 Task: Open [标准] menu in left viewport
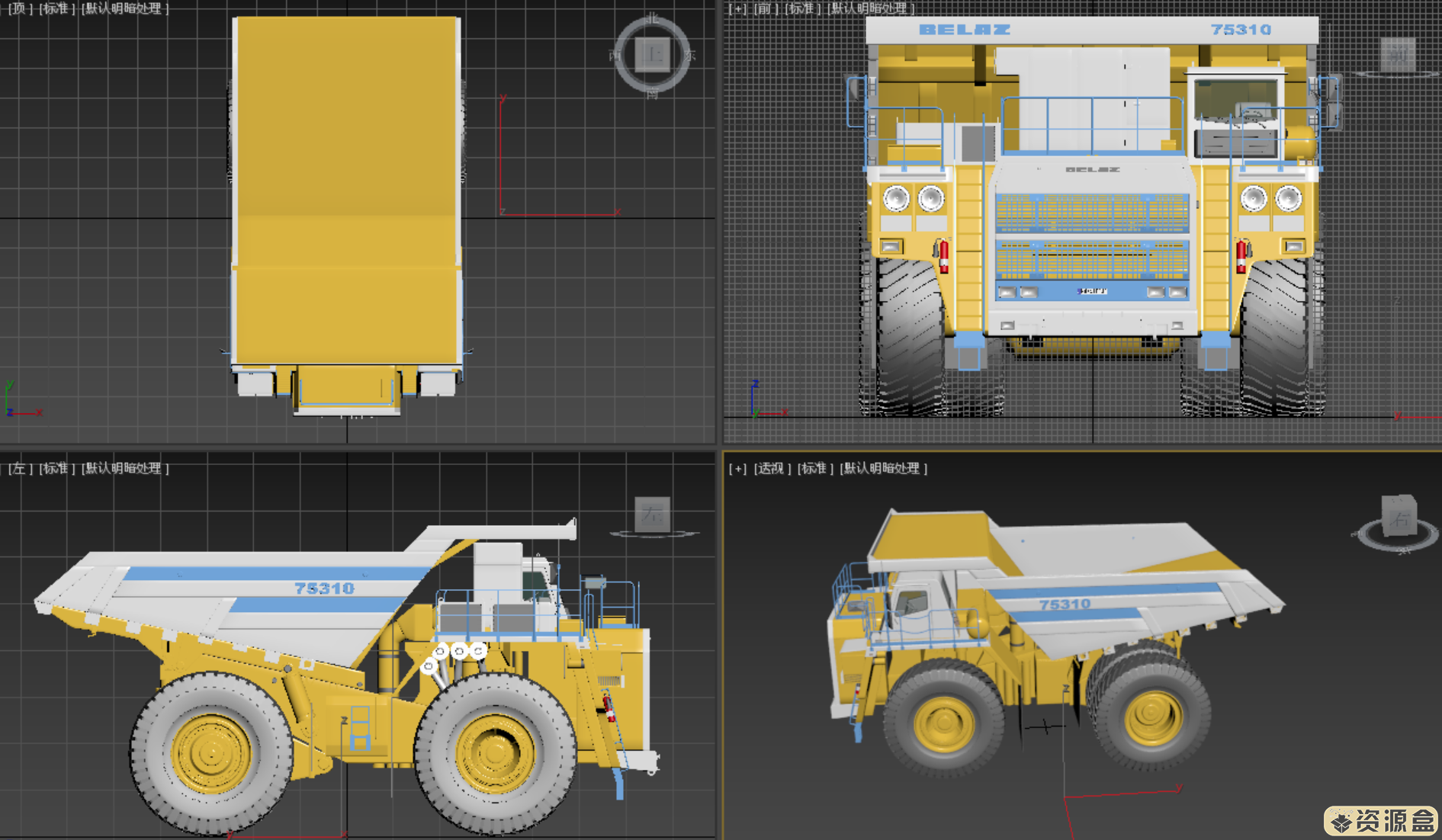pyautogui.click(x=57, y=468)
